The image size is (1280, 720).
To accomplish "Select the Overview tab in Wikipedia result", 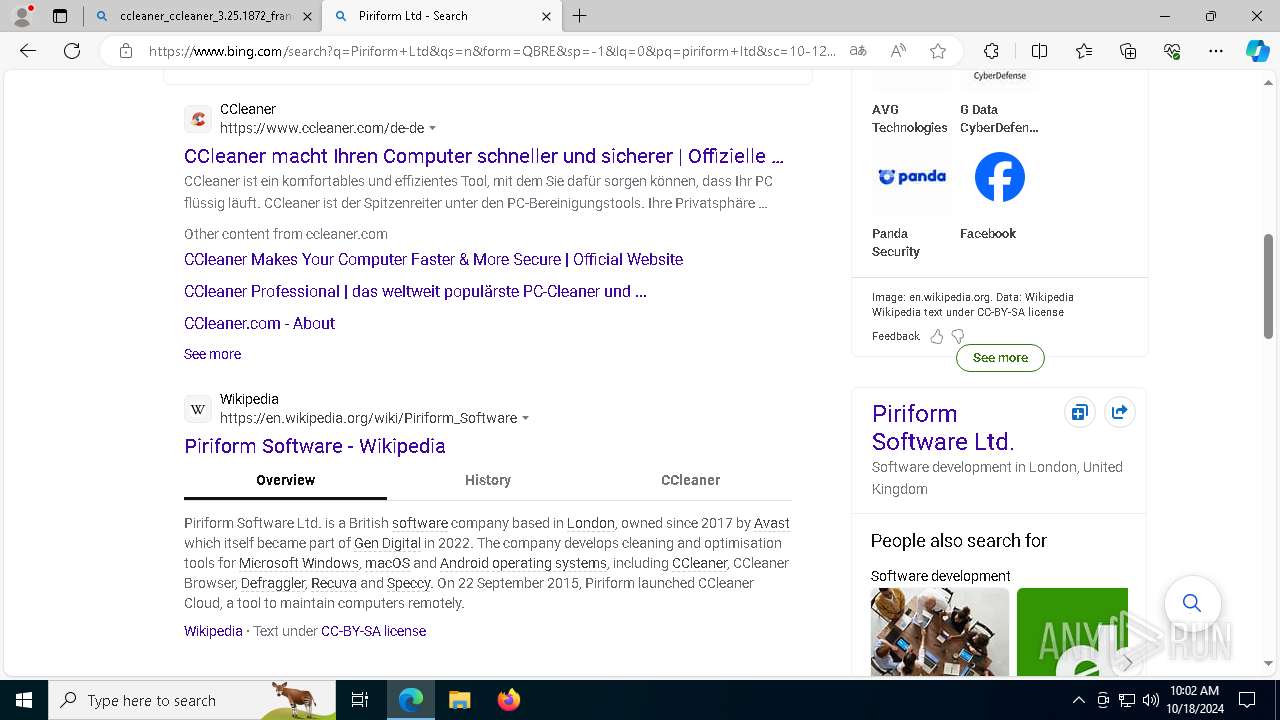I will click(x=285, y=480).
